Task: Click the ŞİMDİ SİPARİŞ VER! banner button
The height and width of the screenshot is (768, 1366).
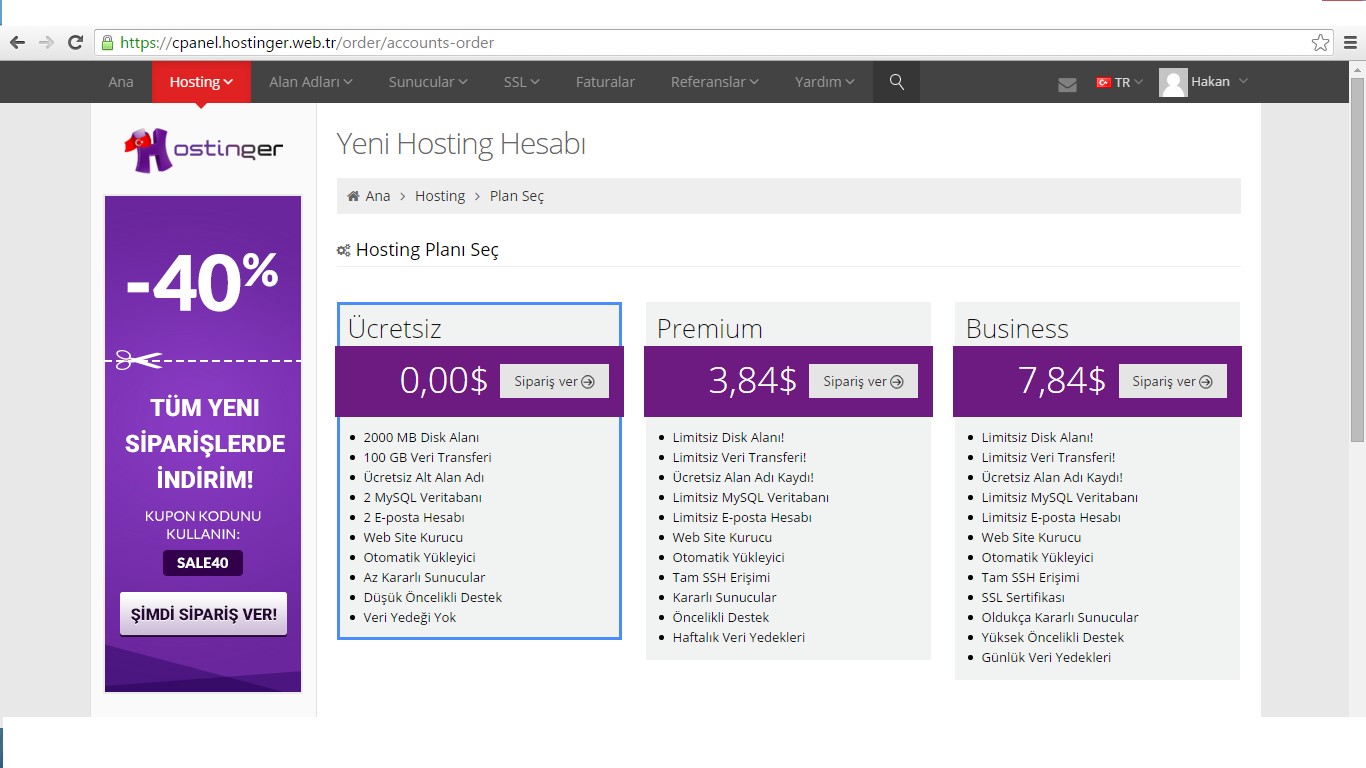Action: [203, 614]
